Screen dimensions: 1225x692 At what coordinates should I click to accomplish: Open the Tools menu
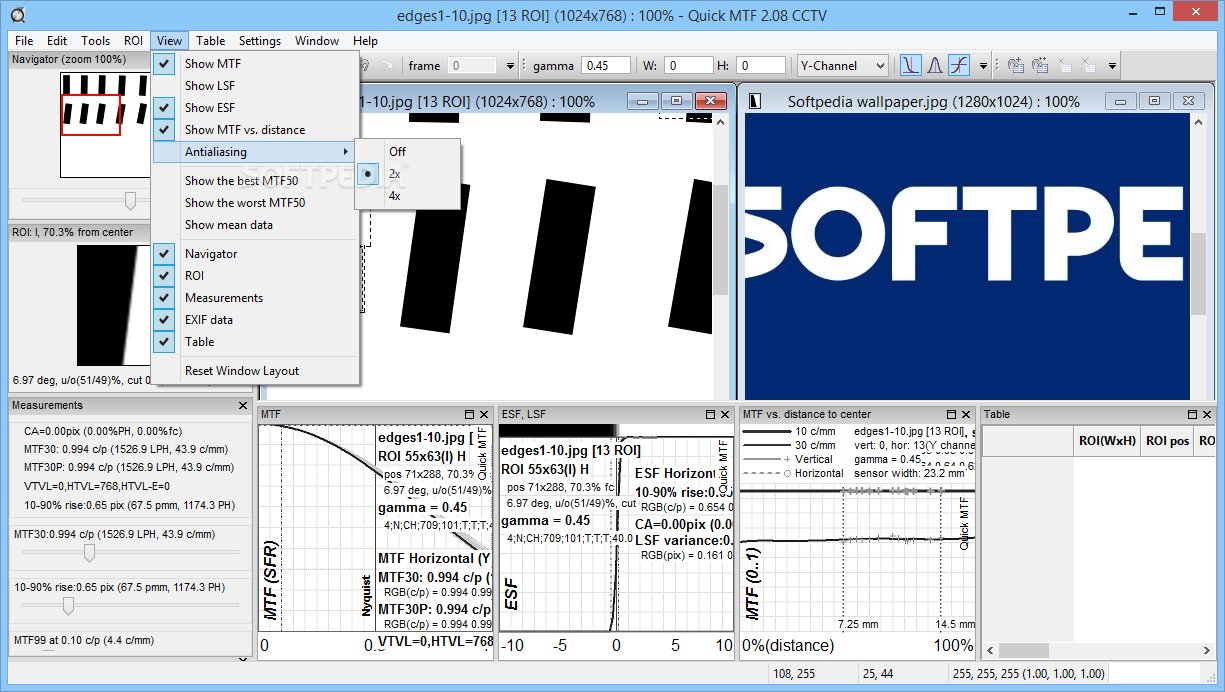96,41
